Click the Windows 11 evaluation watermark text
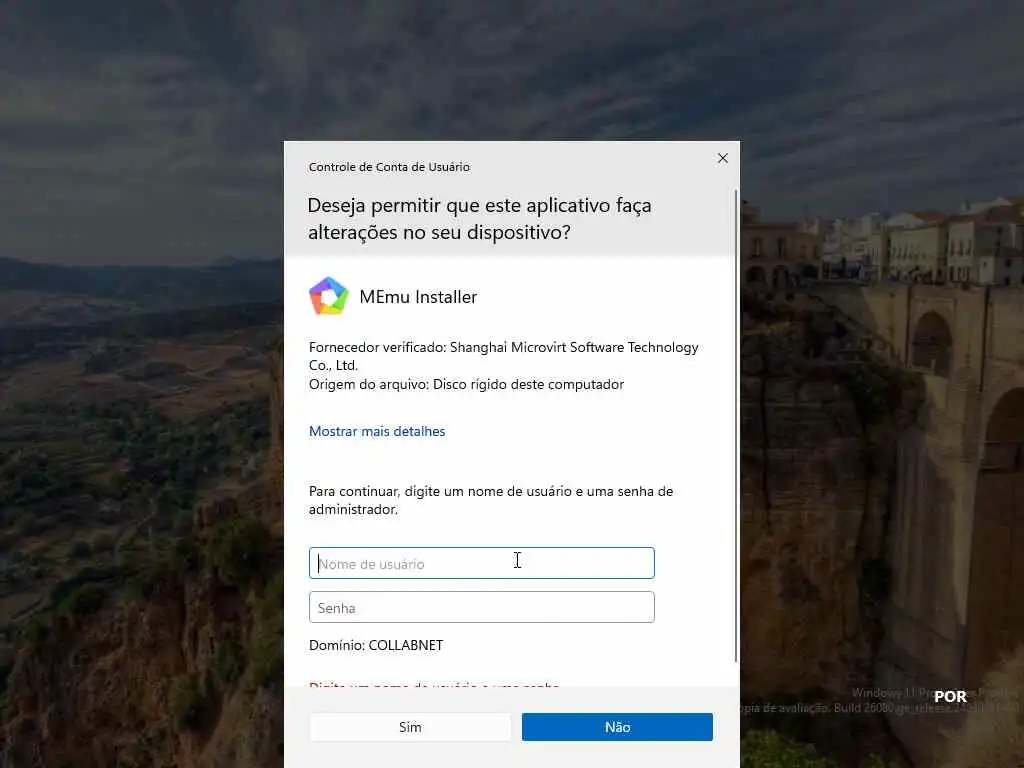 tap(882, 700)
